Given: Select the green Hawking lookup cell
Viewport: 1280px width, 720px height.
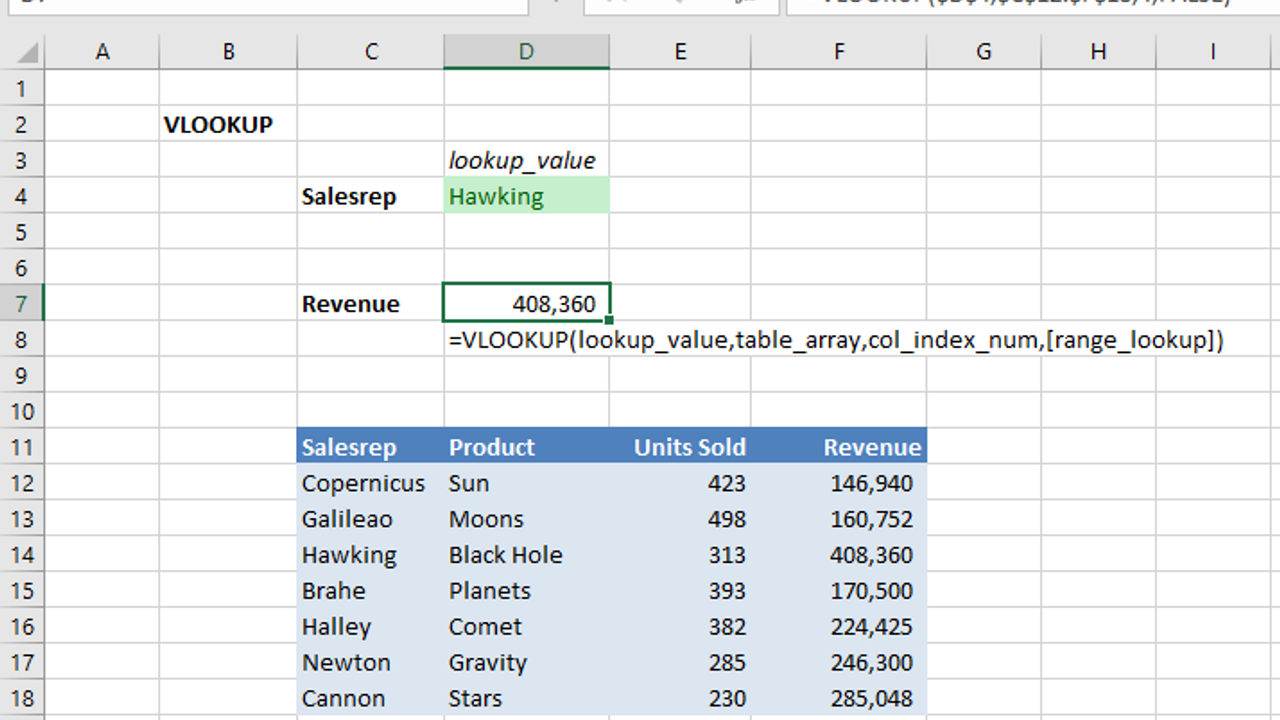Looking at the screenshot, I should 527,197.
